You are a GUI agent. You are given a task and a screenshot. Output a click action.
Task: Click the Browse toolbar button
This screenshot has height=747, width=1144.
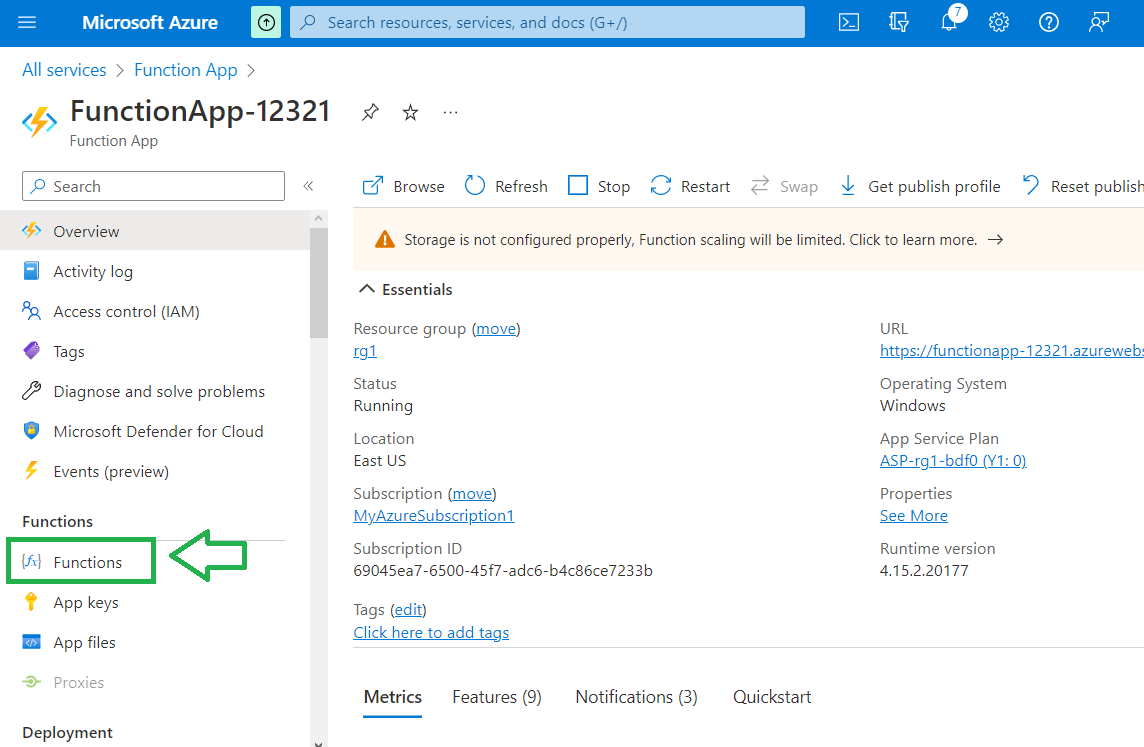pos(403,186)
